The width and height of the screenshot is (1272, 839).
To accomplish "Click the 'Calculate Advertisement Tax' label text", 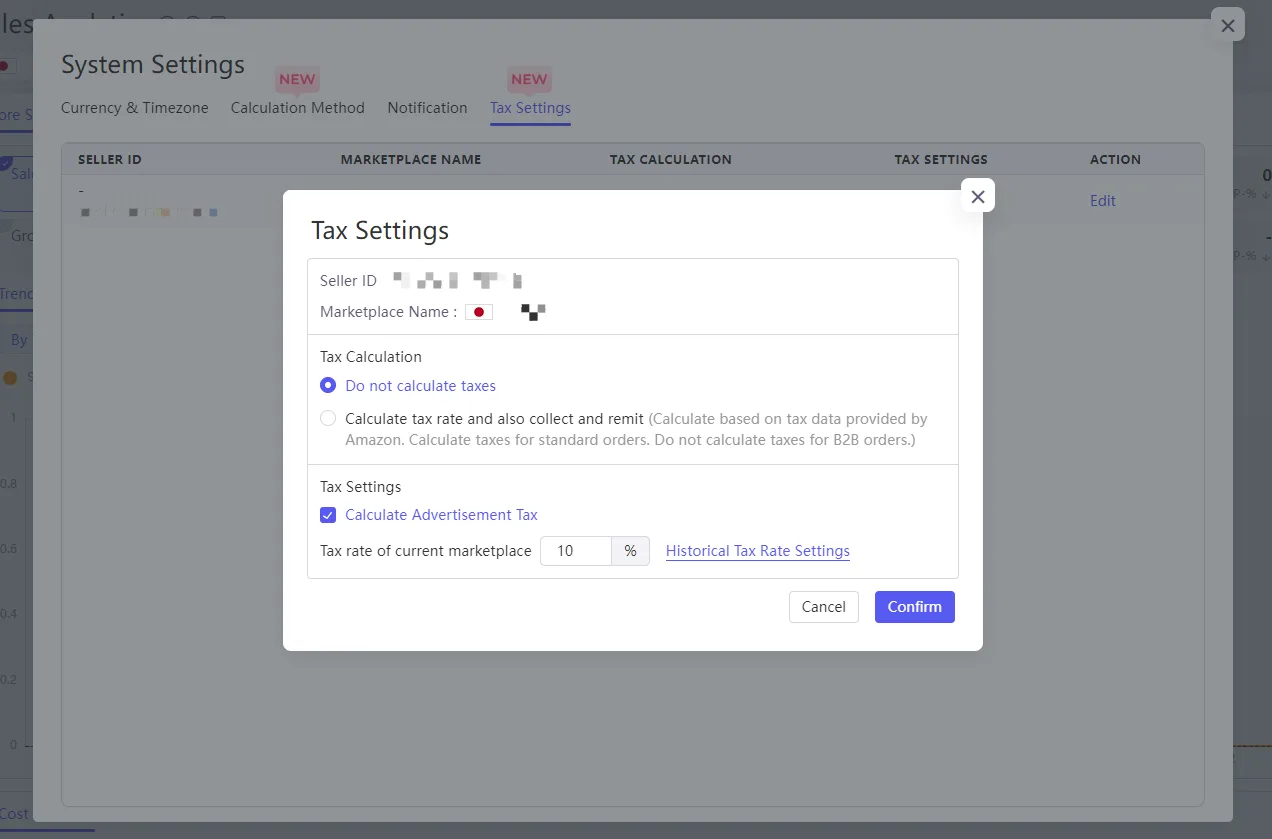I will point(441,515).
